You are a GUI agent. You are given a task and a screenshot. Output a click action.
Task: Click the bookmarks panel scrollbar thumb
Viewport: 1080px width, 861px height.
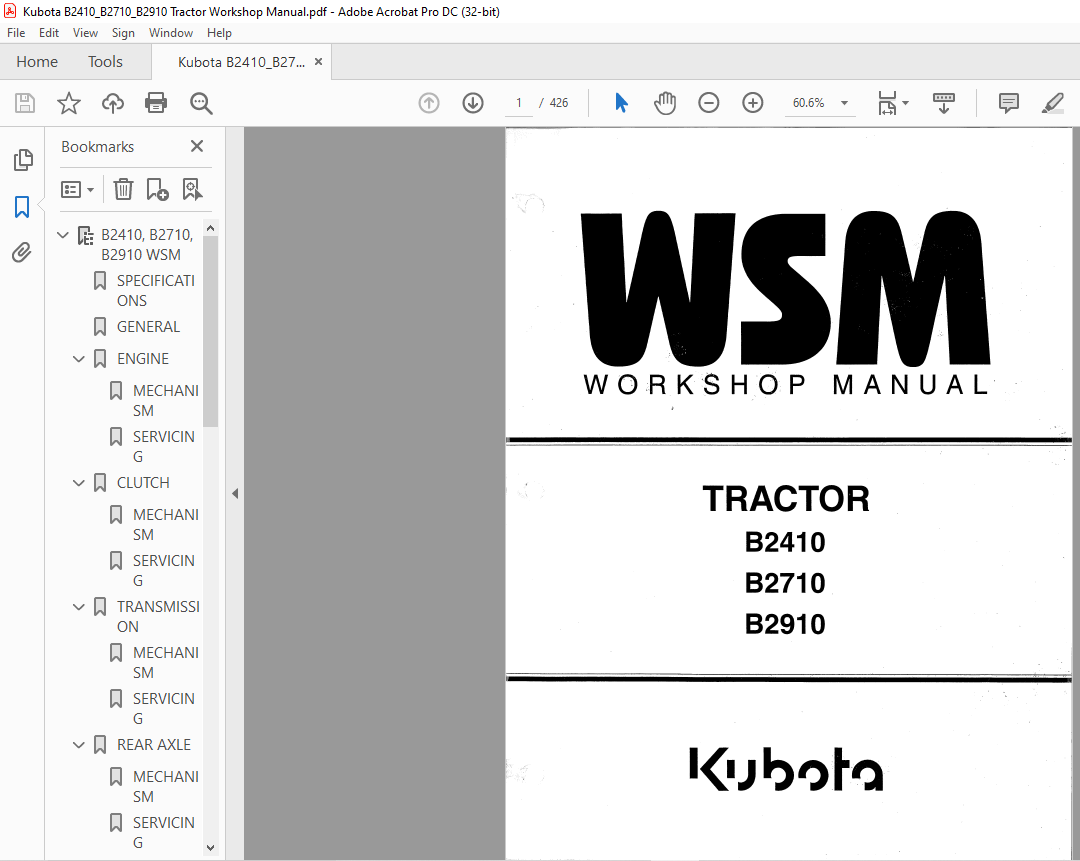[x=211, y=331]
